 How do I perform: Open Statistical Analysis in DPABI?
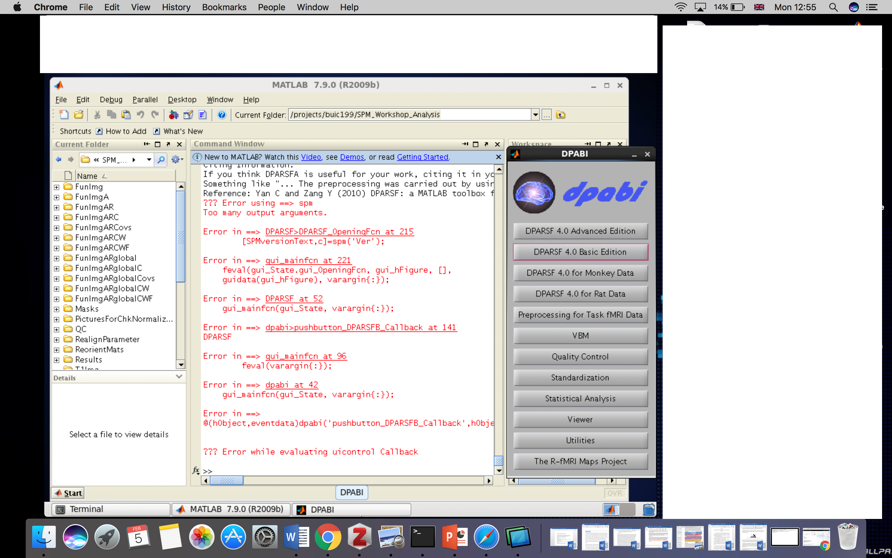click(x=580, y=399)
